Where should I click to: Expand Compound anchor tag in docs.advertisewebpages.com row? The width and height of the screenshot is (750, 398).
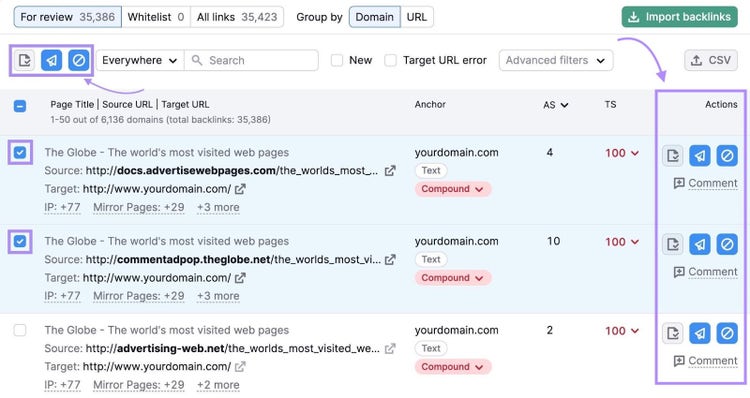[452, 189]
